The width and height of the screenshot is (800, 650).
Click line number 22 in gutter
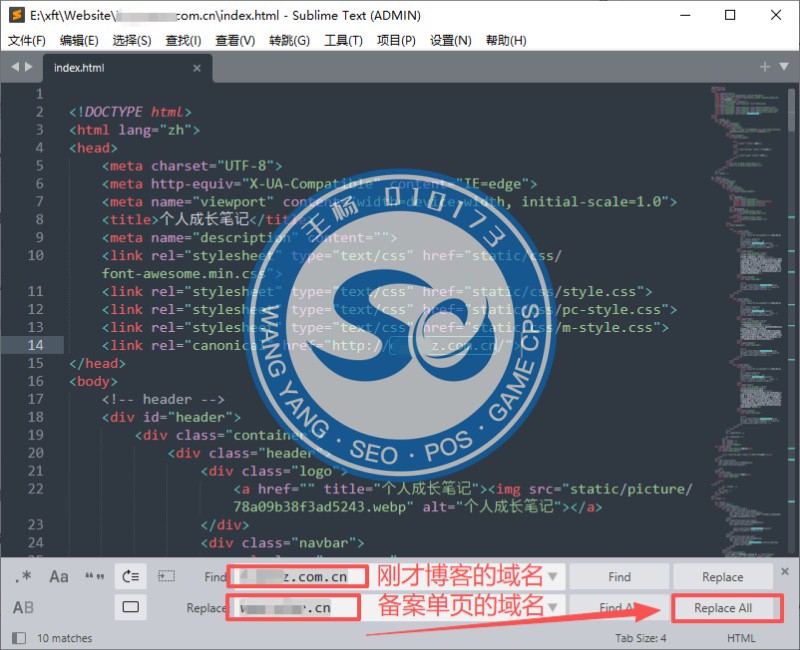[x=35, y=489]
